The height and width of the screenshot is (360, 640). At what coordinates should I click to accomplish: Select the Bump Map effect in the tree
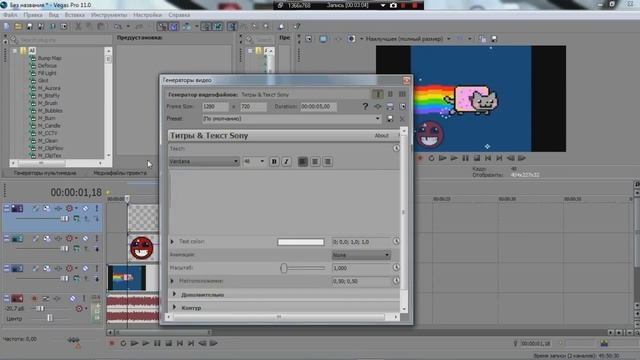(49, 58)
